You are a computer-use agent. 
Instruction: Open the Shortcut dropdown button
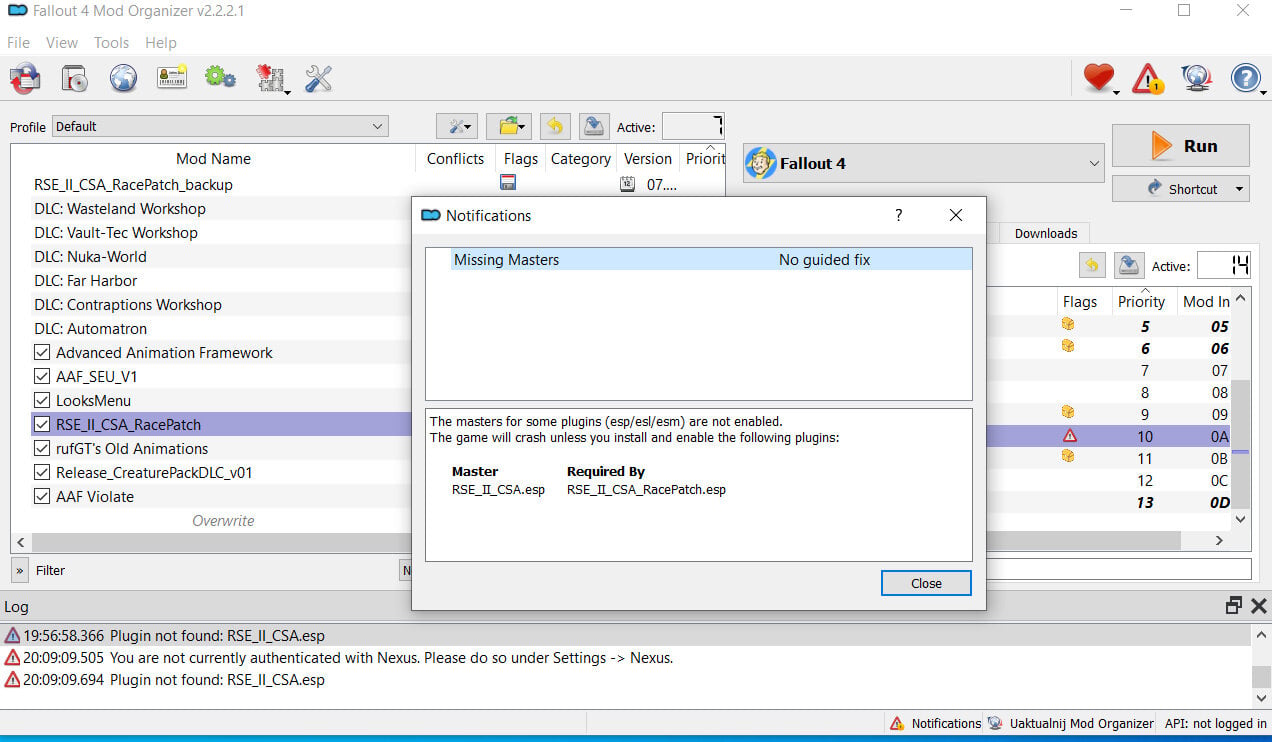[x=1181, y=188]
